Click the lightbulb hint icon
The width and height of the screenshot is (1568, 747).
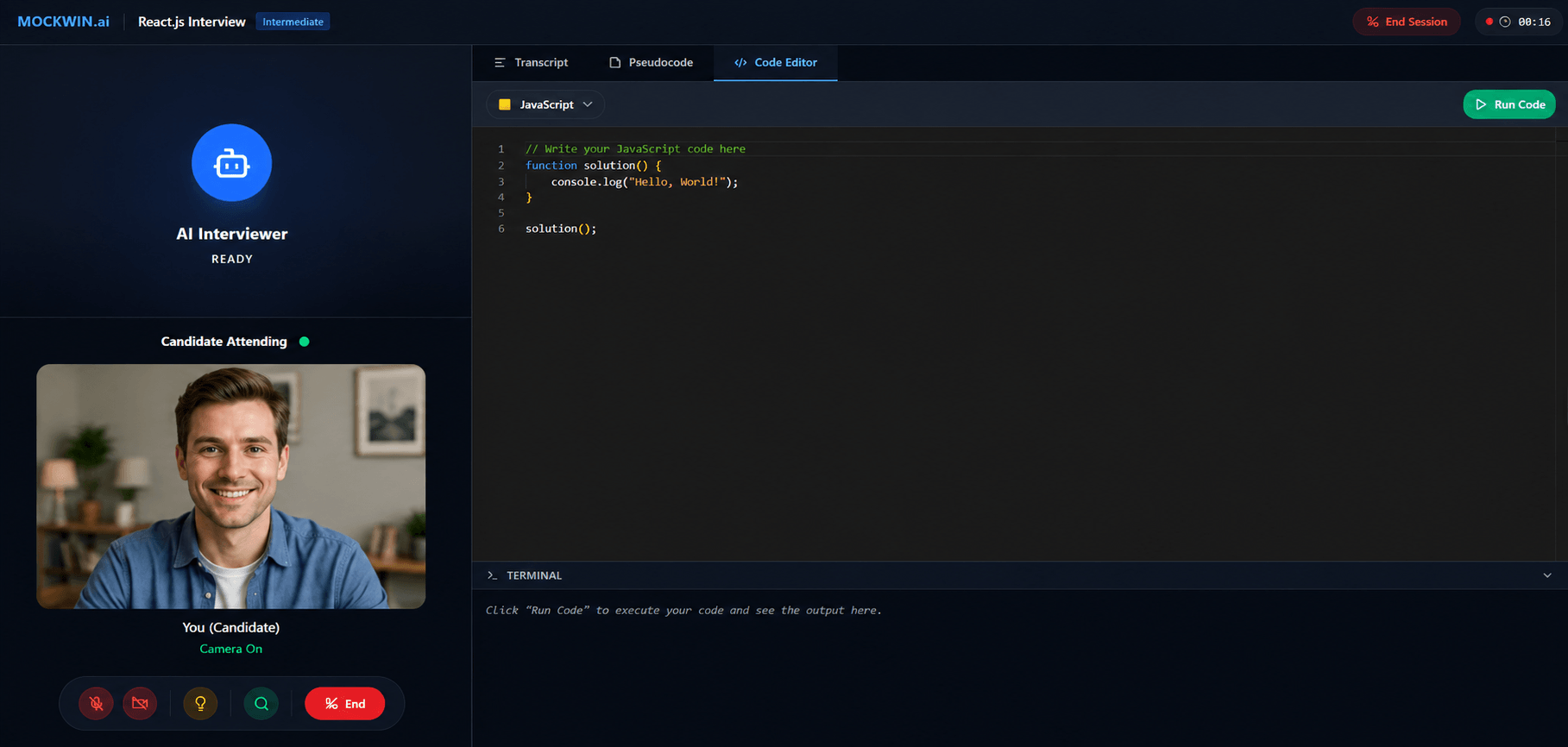(200, 704)
